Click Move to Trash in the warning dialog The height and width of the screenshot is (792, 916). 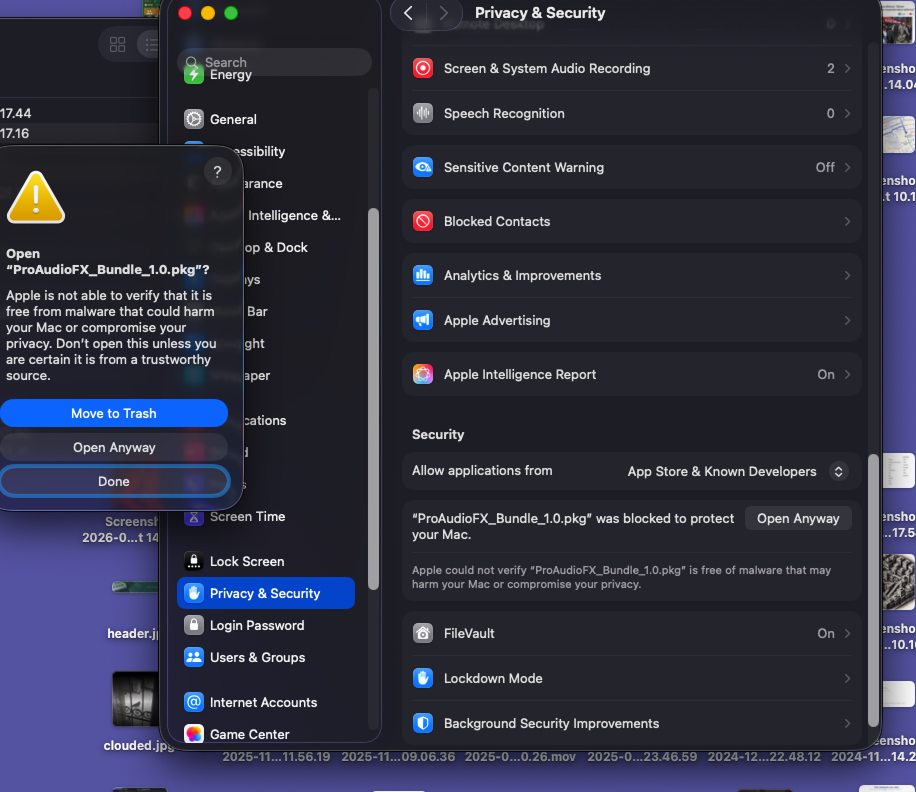pos(115,413)
